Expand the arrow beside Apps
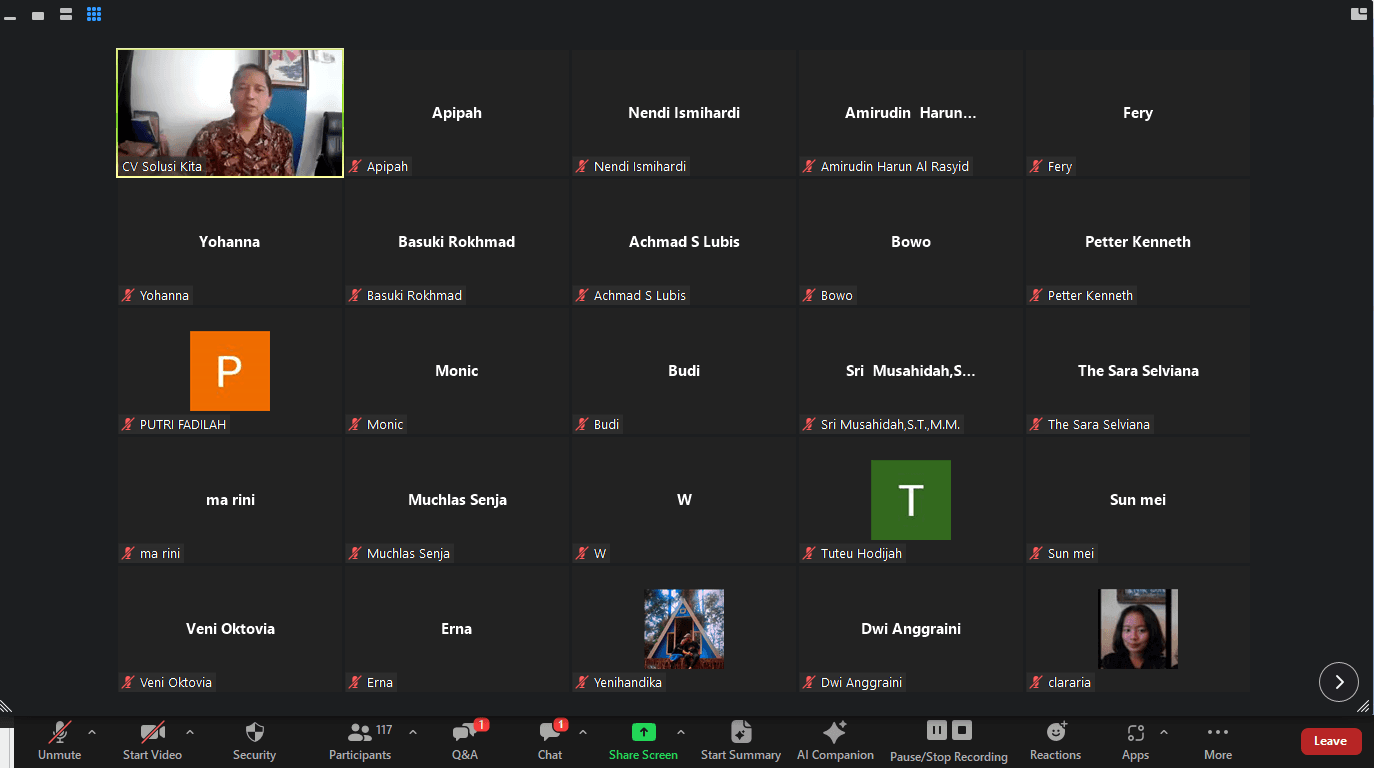The width and height of the screenshot is (1374, 768). coord(1164,732)
